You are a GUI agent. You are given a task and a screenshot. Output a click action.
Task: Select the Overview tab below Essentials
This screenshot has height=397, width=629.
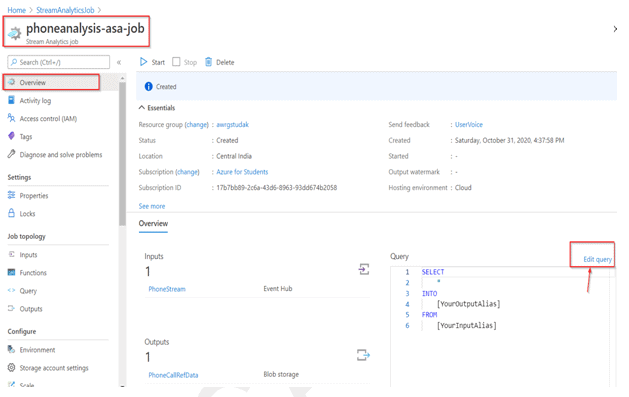click(x=153, y=223)
